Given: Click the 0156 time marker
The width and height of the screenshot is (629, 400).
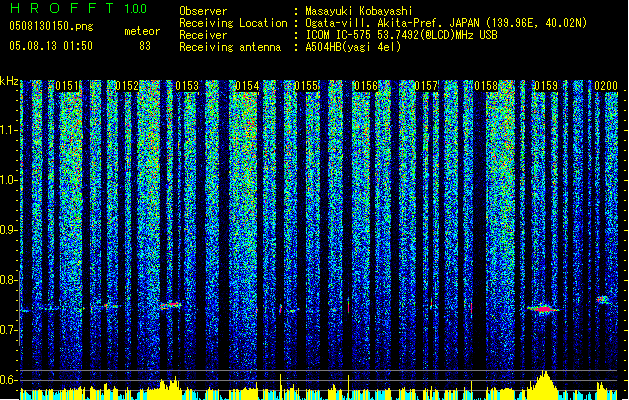Looking at the screenshot, I should [x=366, y=86].
